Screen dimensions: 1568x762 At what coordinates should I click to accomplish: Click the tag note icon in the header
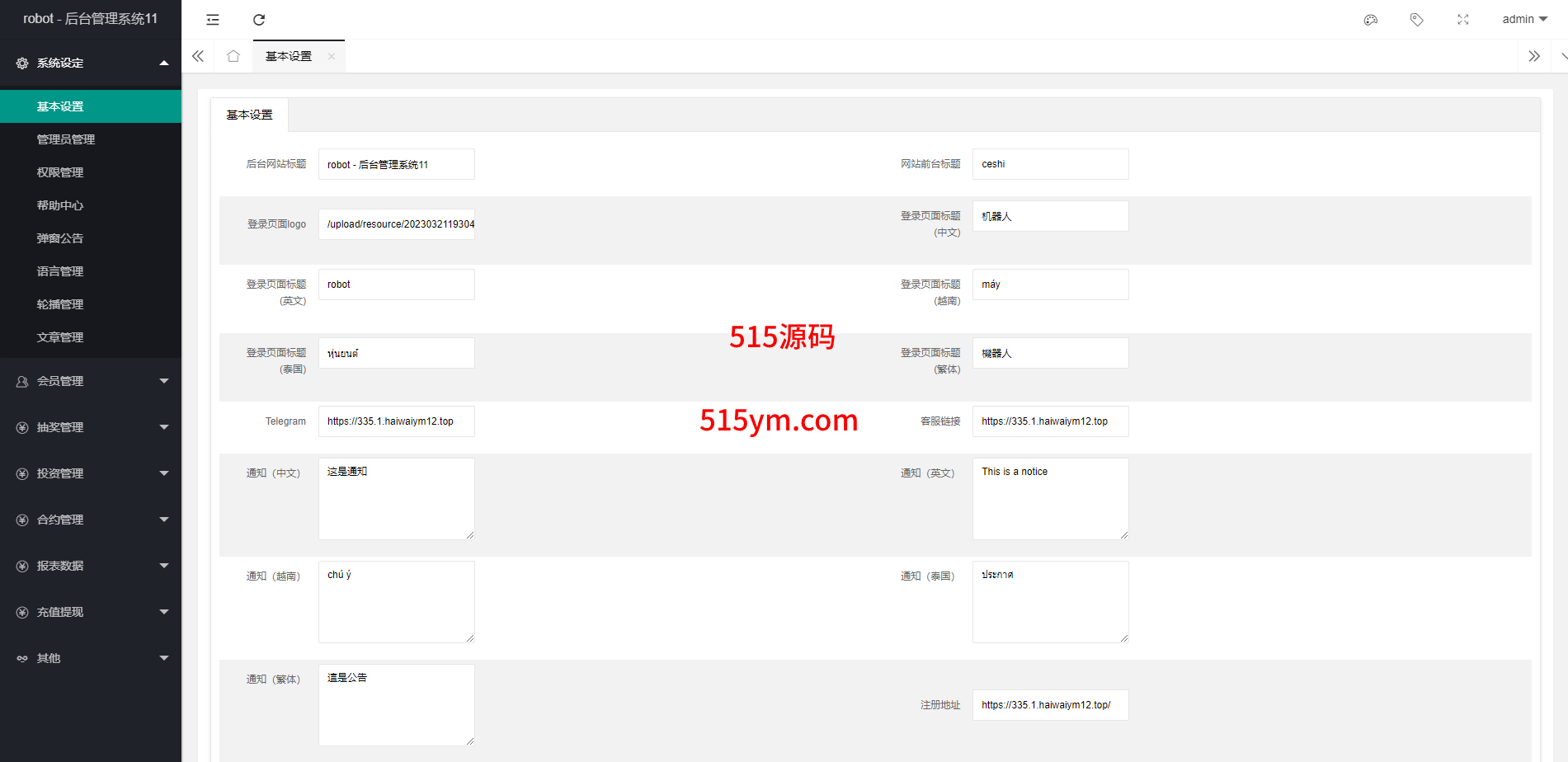[x=1417, y=20]
